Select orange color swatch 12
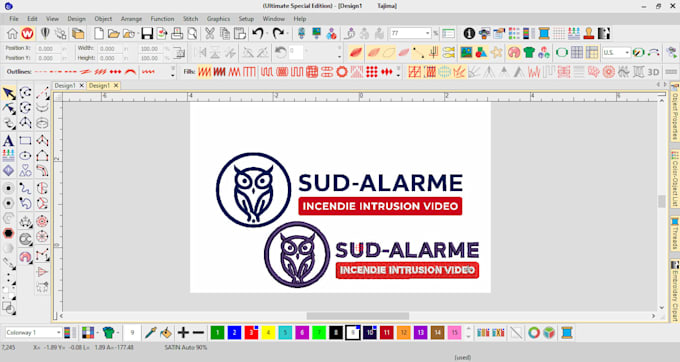Viewport: 680px width, 362px height. (403, 333)
